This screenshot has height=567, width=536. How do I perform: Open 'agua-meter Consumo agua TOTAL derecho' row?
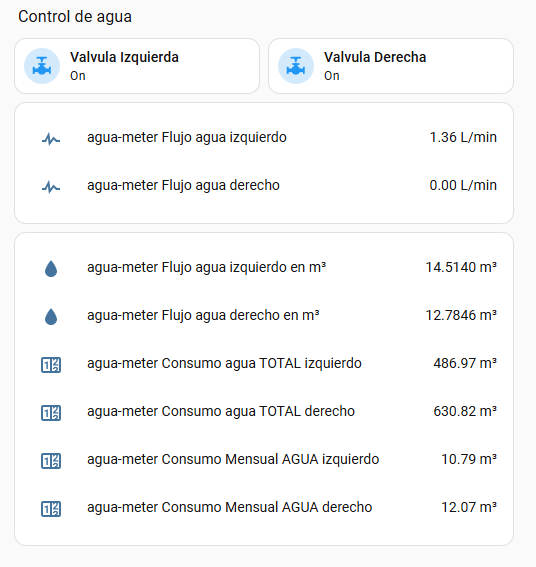tap(264, 412)
